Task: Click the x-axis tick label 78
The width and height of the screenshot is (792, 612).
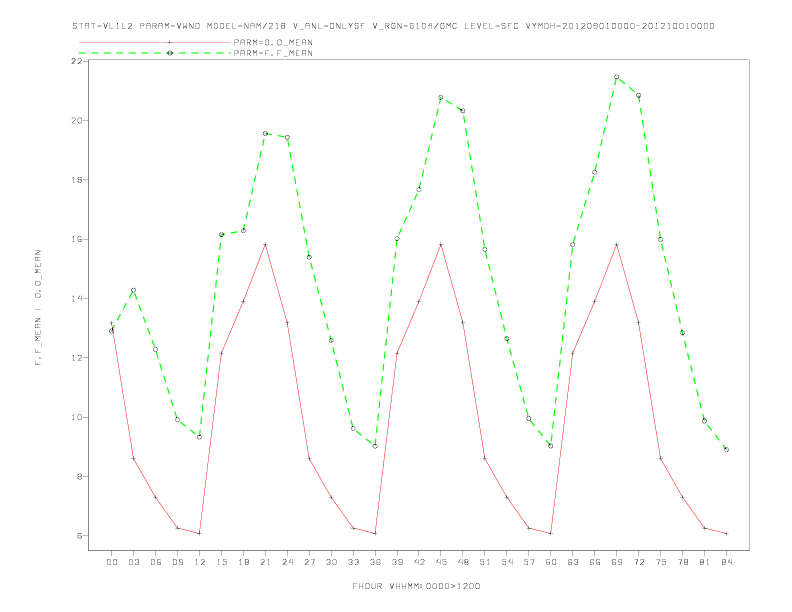Action: pos(682,562)
